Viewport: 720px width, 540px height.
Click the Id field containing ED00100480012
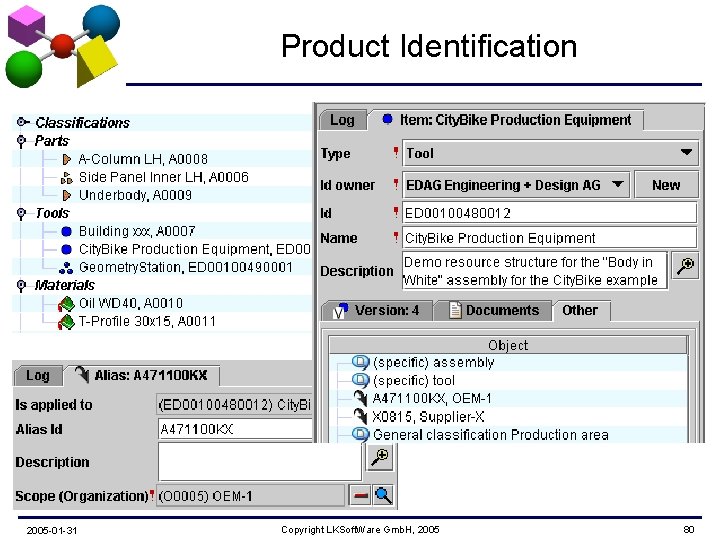(549, 213)
